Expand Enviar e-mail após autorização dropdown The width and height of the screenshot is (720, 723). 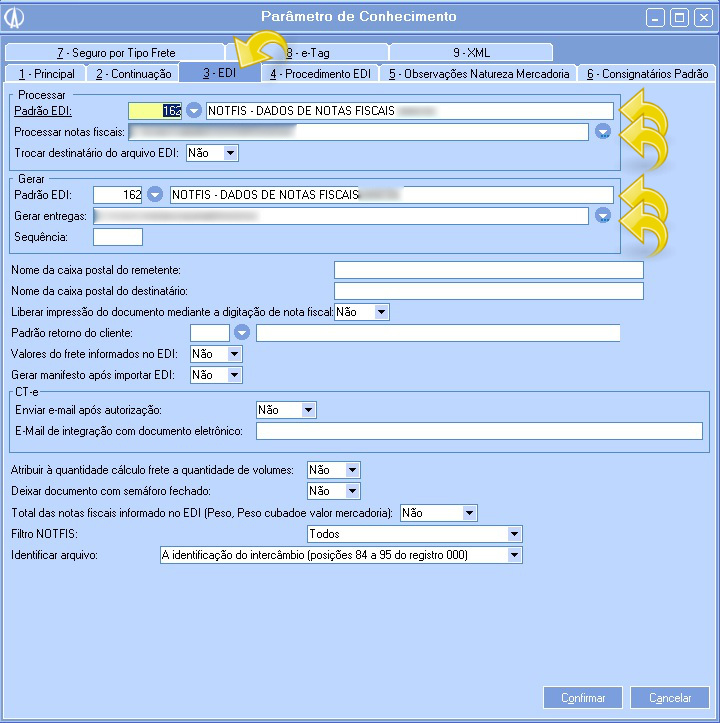(308, 410)
